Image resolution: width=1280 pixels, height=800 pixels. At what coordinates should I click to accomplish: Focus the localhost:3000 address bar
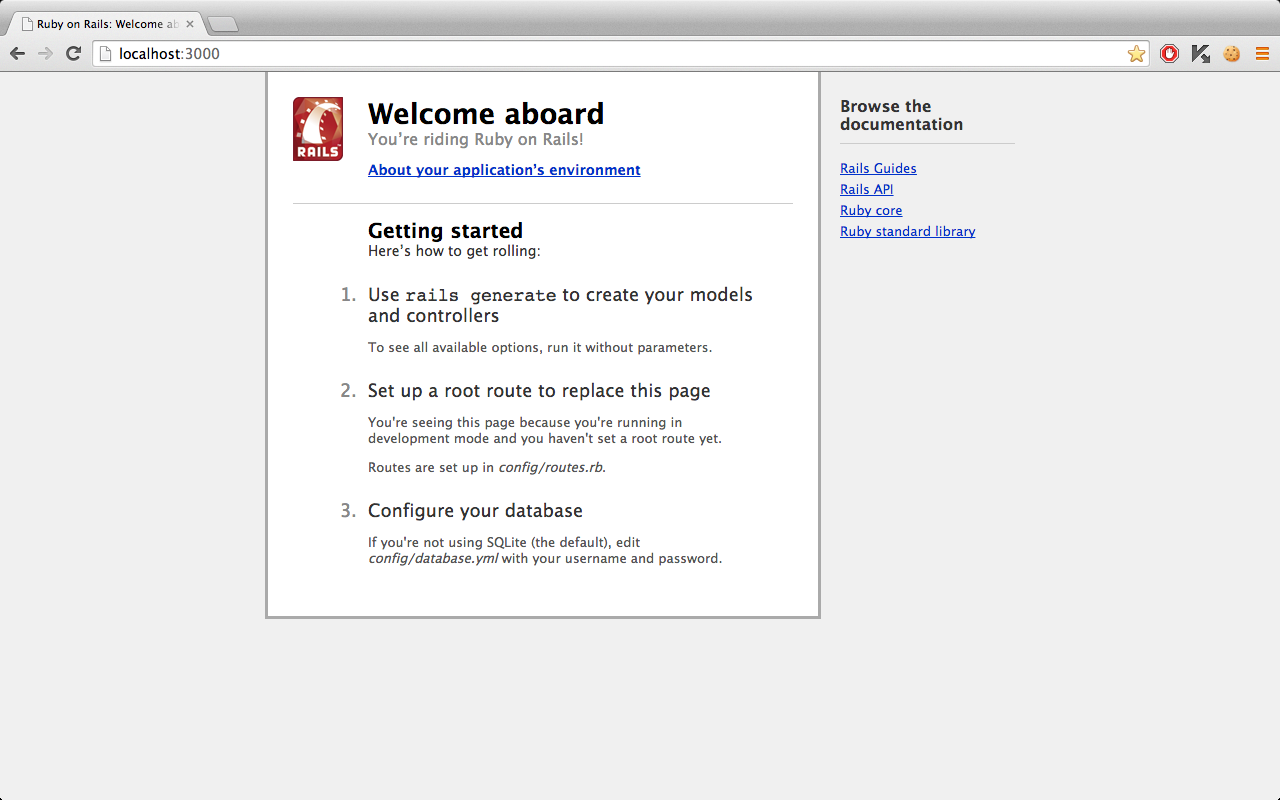620,54
